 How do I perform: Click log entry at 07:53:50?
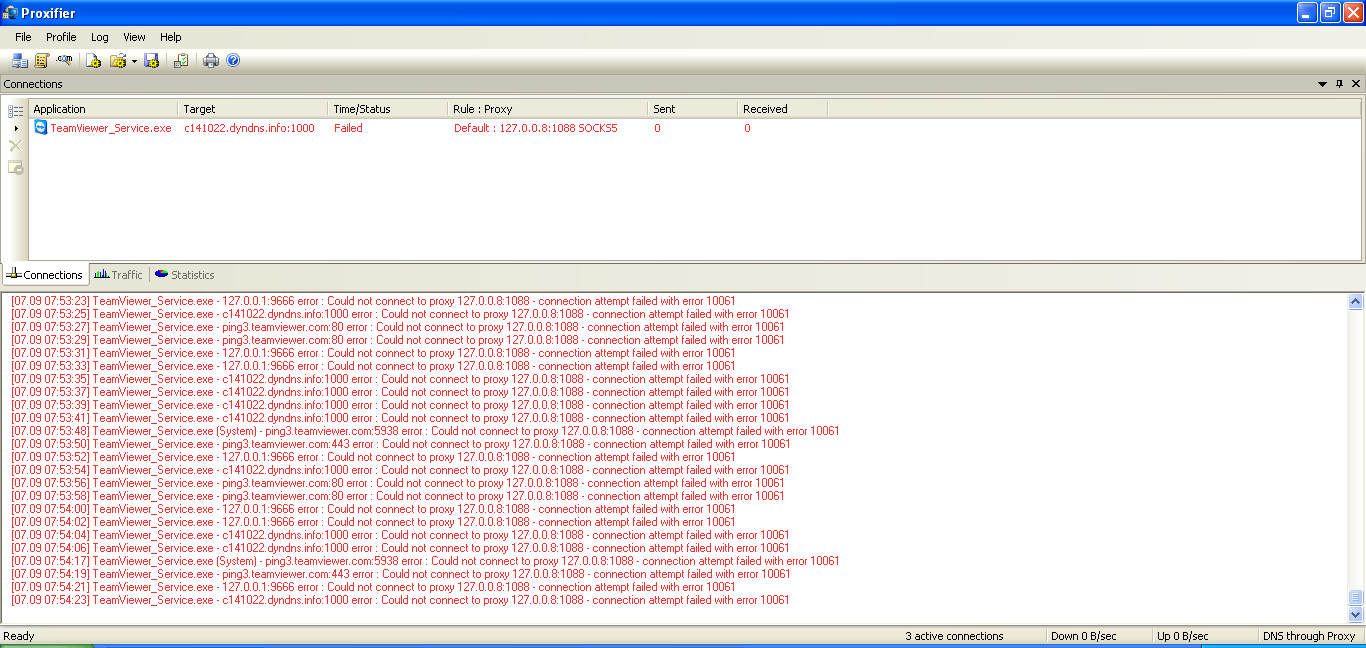tap(401, 444)
